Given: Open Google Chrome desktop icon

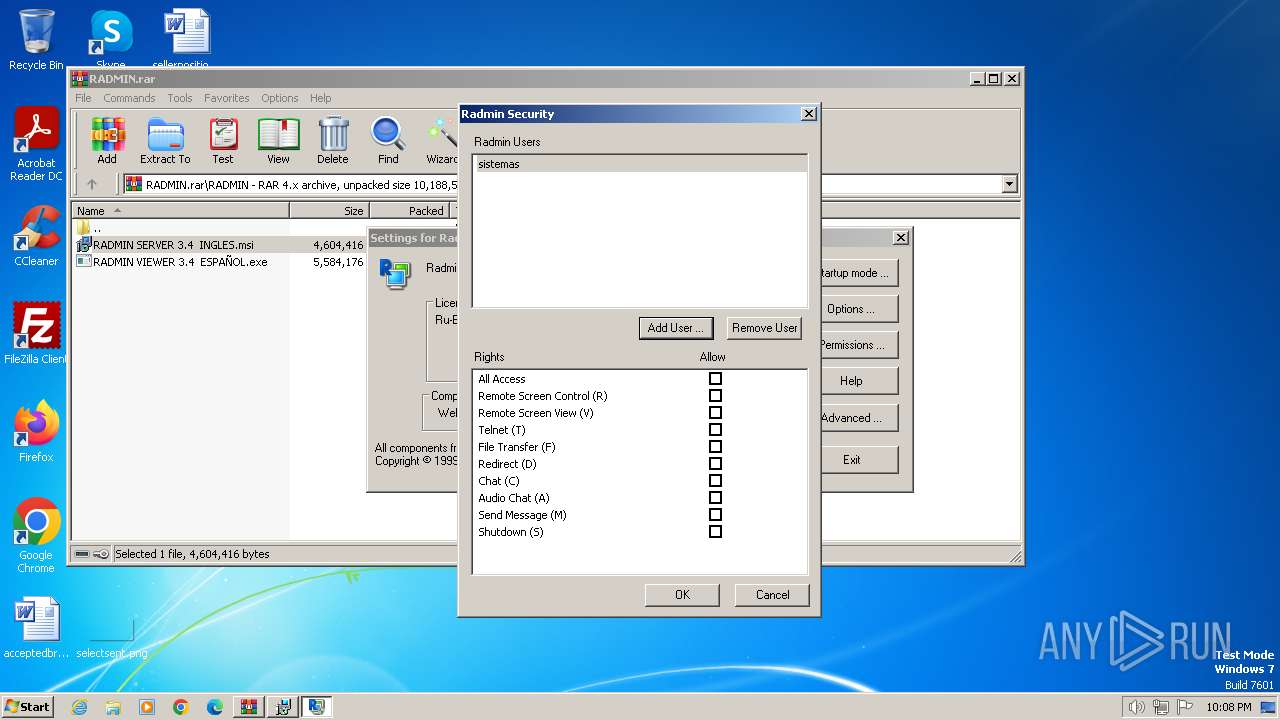Looking at the screenshot, I should [36, 535].
